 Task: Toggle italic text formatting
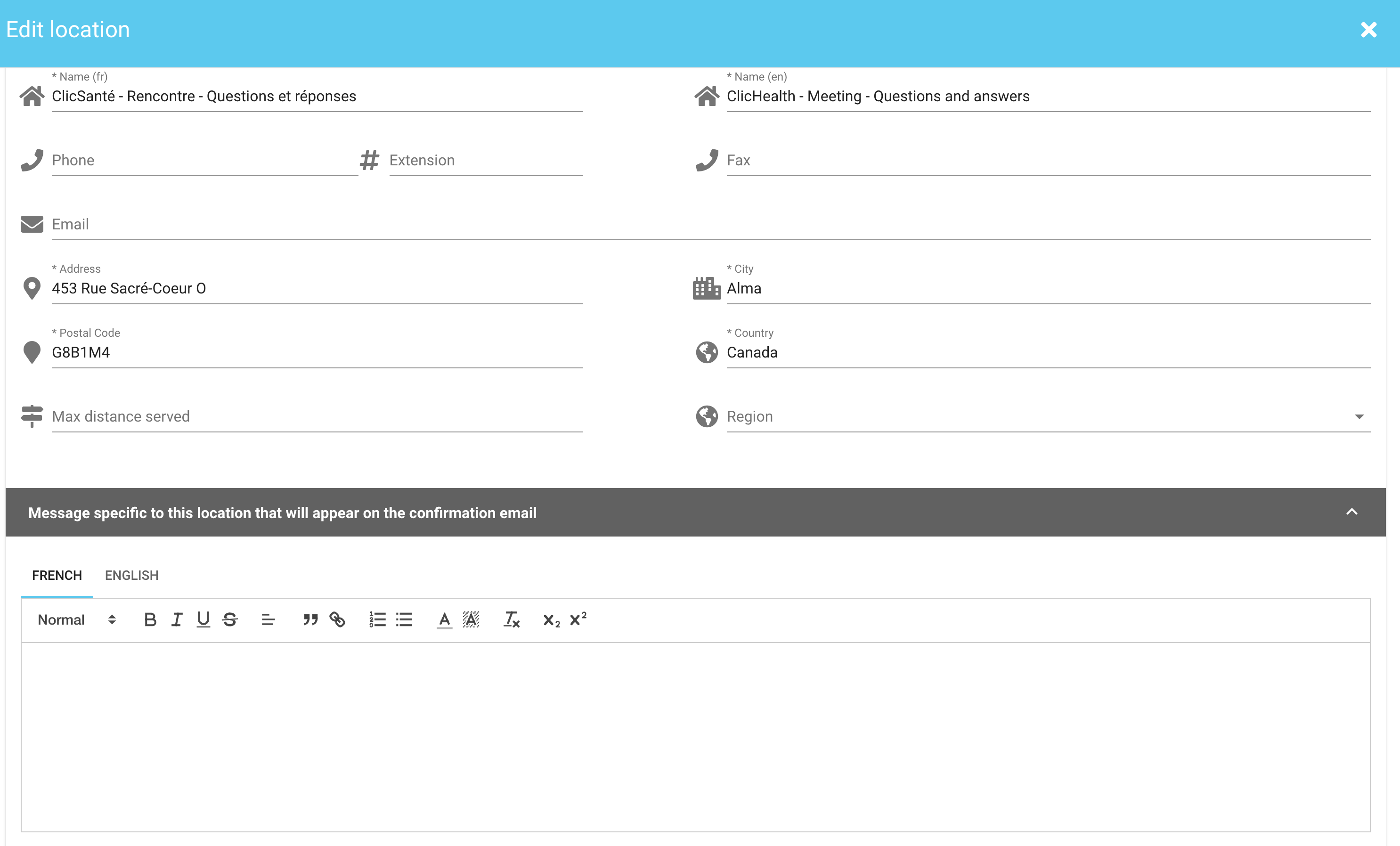point(177,619)
